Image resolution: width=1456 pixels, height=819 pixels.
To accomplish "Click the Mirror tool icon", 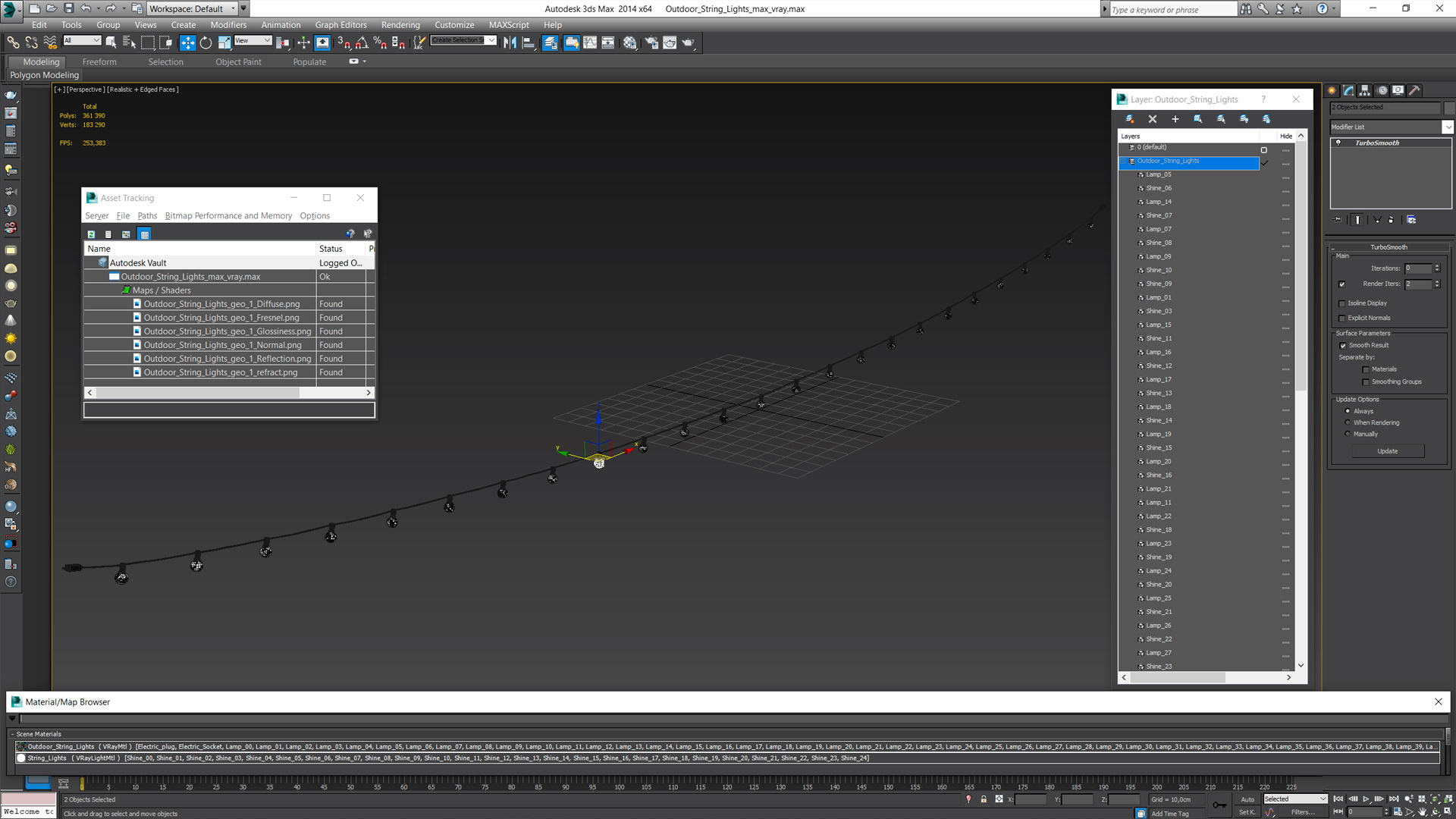I will click(x=510, y=42).
